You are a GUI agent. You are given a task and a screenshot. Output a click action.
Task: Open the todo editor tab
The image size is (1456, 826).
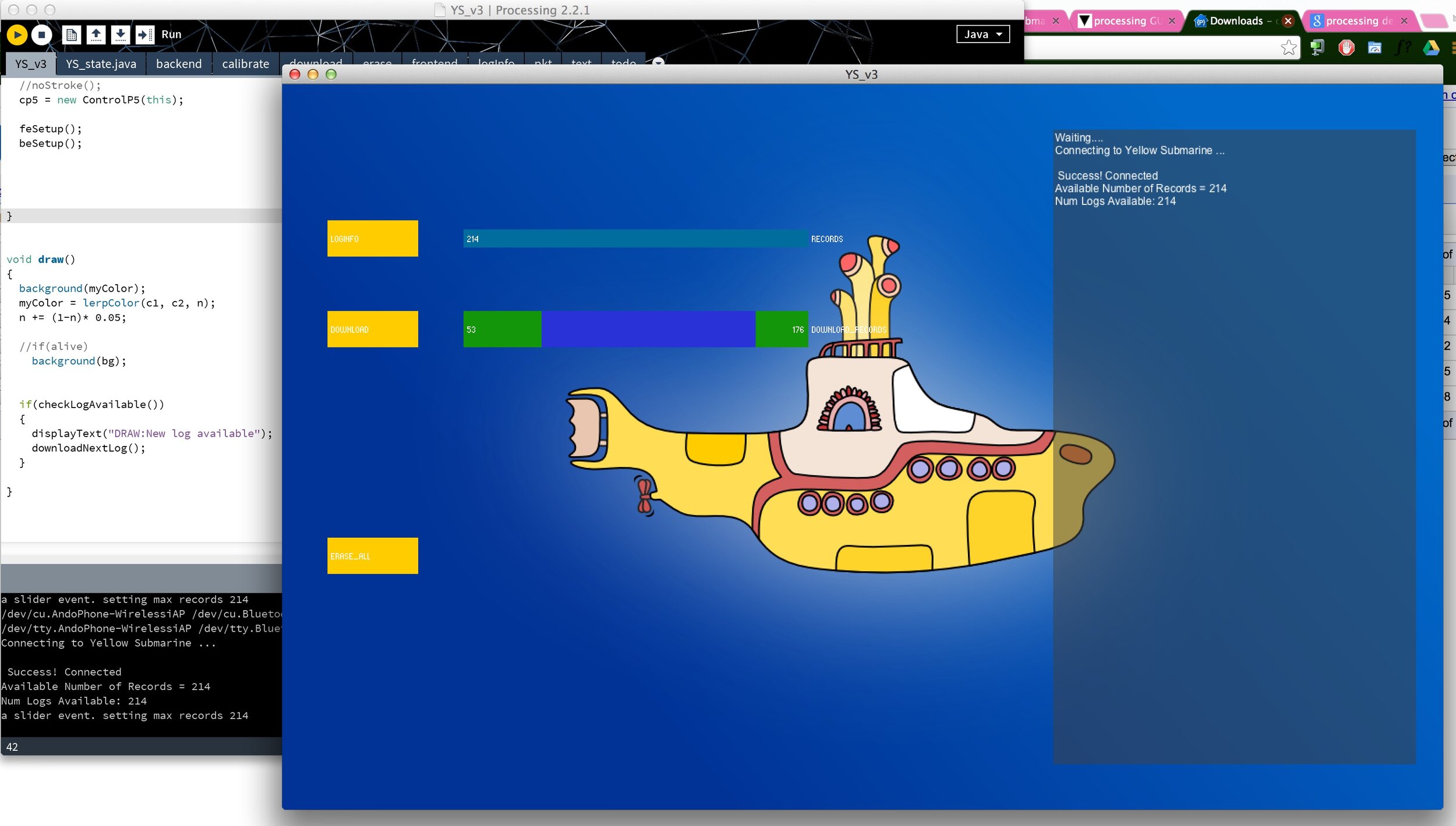click(x=623, y=60)
